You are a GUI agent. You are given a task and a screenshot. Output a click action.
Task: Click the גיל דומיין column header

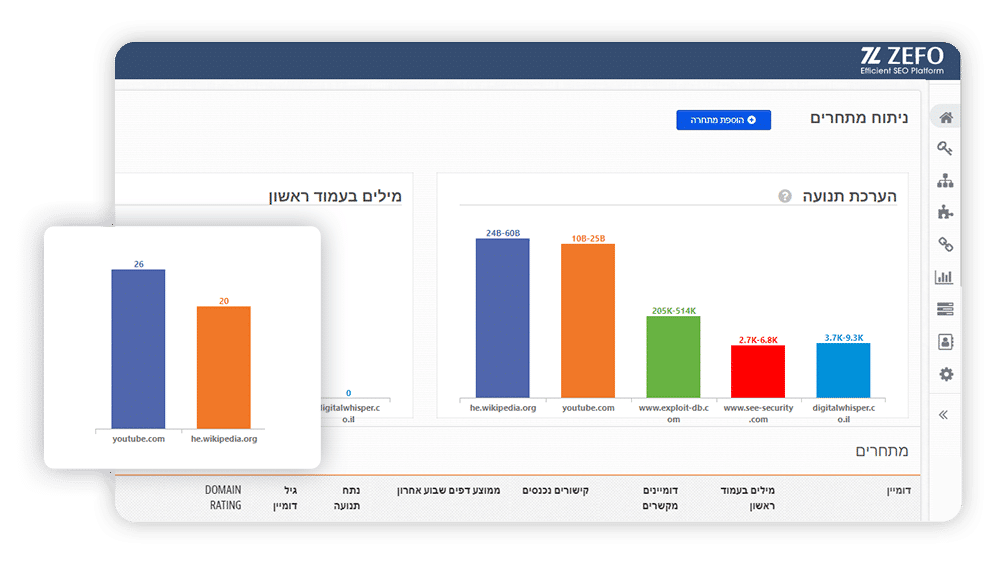point(285,497)
